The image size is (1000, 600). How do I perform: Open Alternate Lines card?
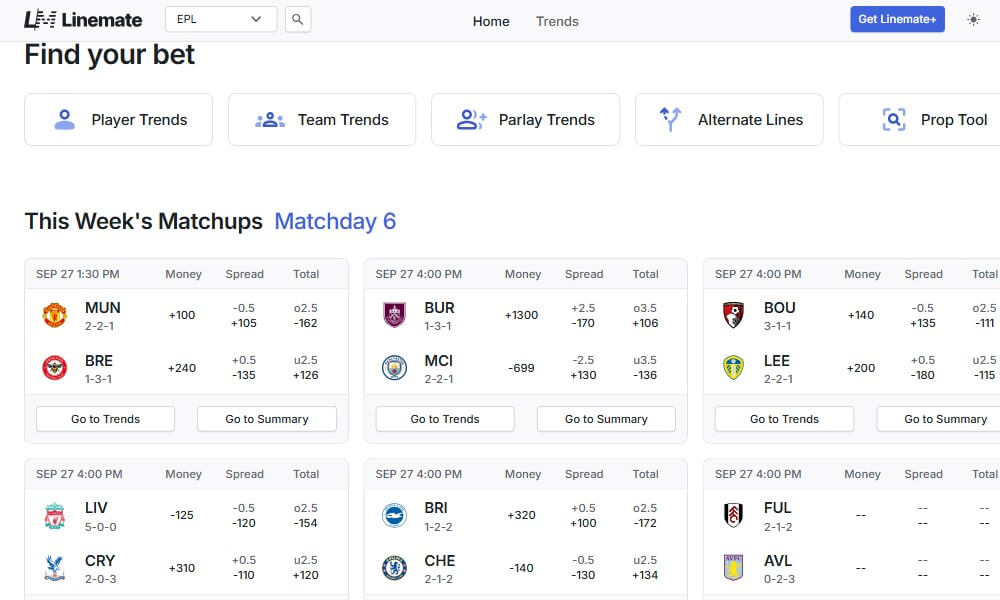[729, 120]
